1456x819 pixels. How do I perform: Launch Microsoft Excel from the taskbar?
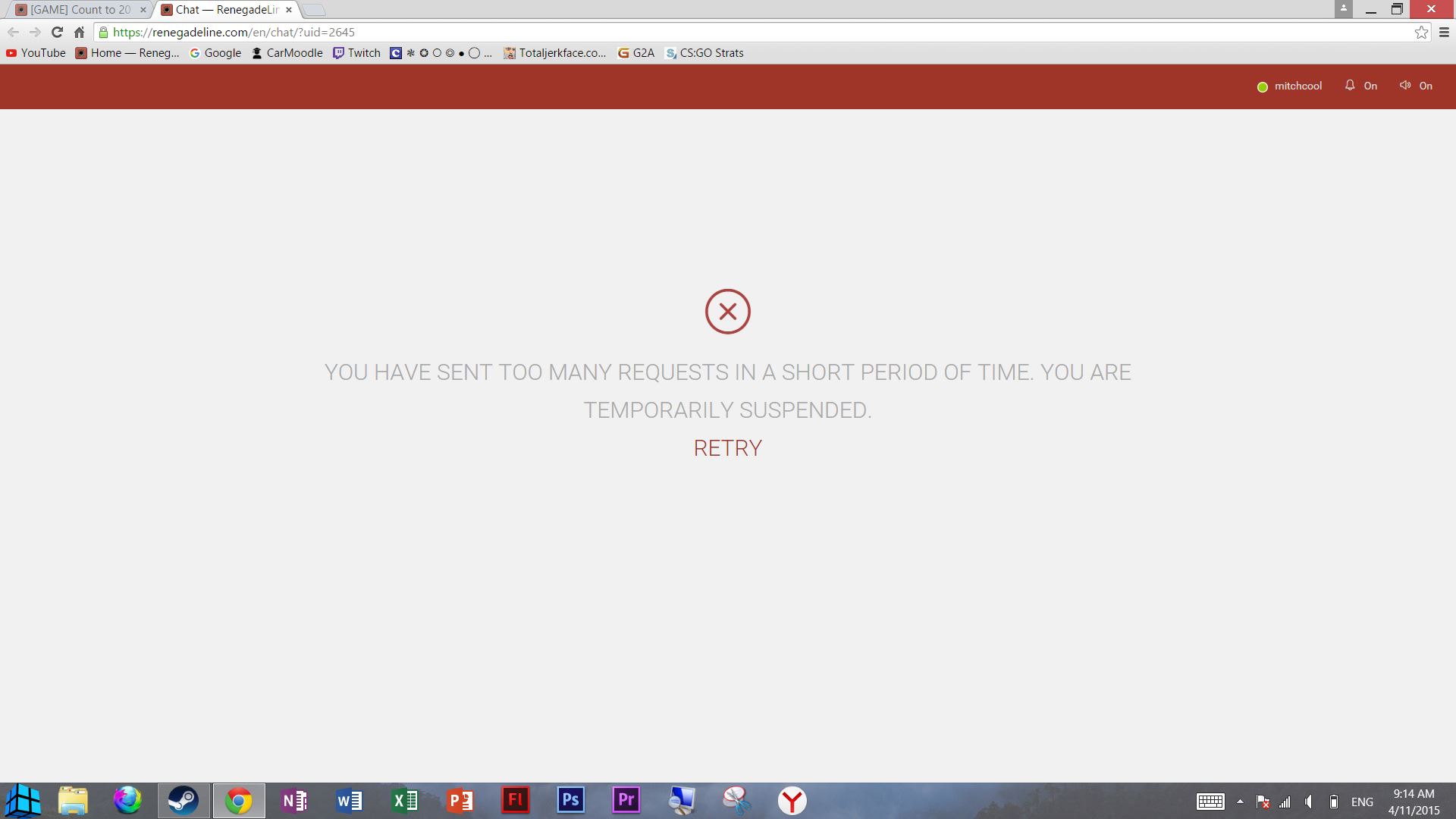pyautogui.click(x=405, y=801)
